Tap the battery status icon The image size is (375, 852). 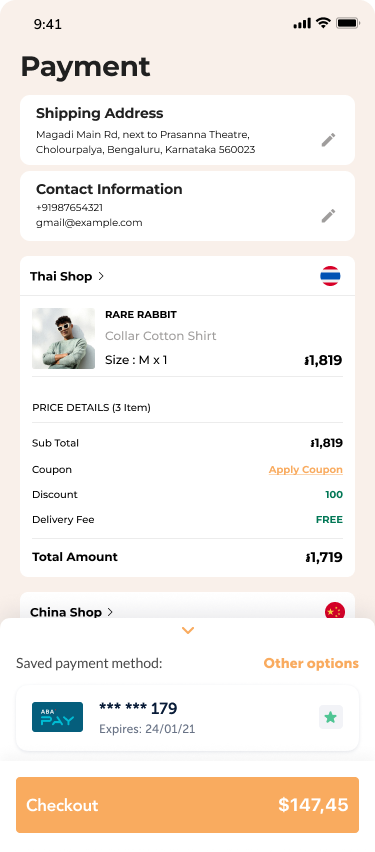[347, 23]
